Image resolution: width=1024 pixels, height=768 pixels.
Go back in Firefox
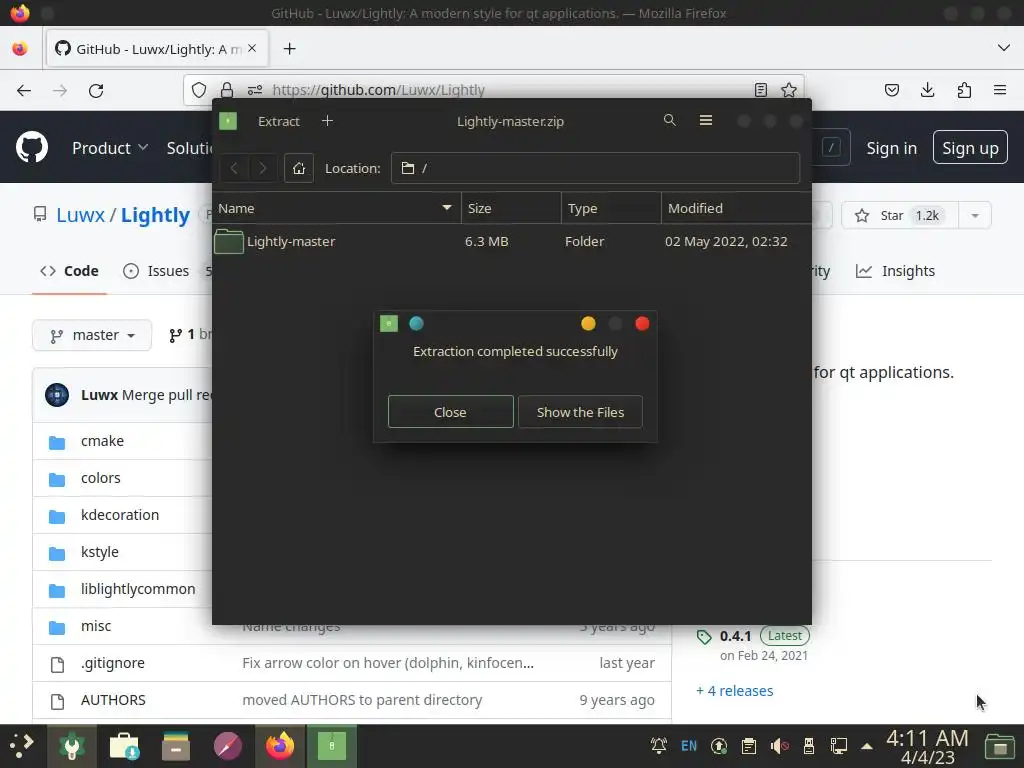point(24,90)
